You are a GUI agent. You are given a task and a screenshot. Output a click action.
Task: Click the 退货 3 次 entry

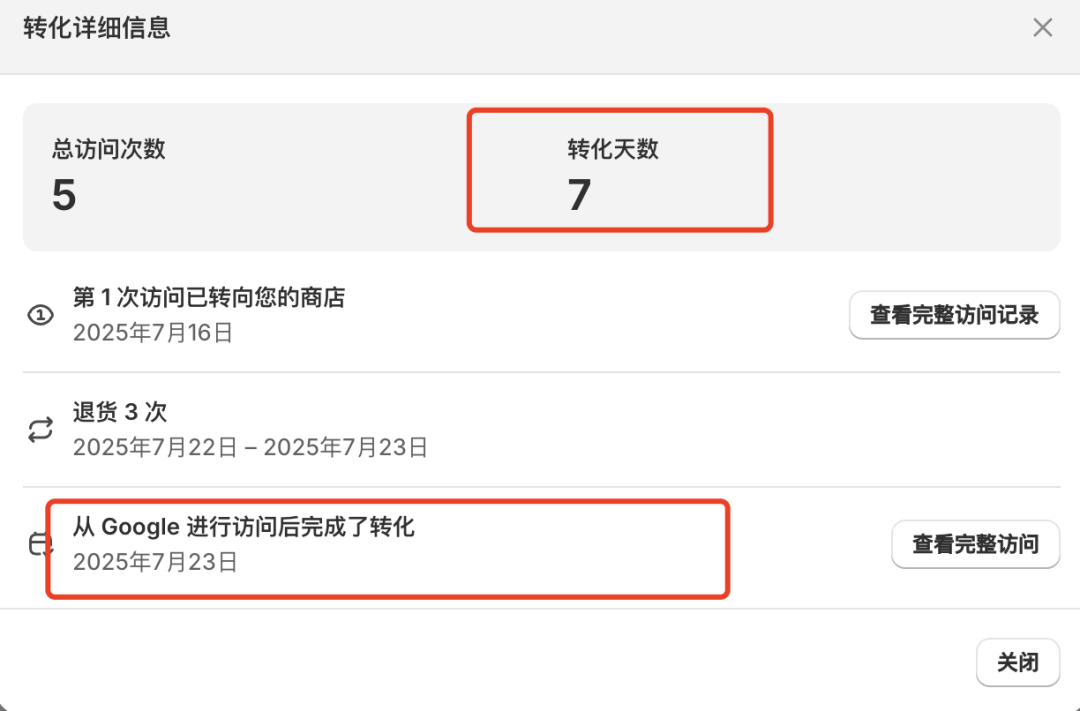click(119, 411)
